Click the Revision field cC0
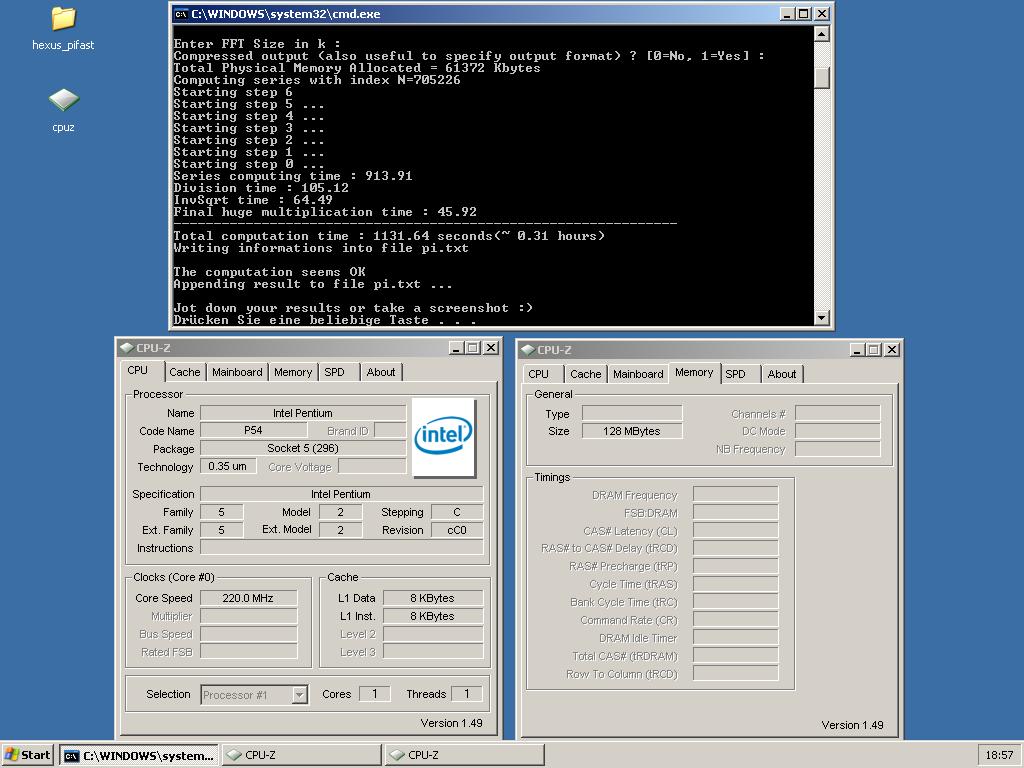 [x=457, y=530]
